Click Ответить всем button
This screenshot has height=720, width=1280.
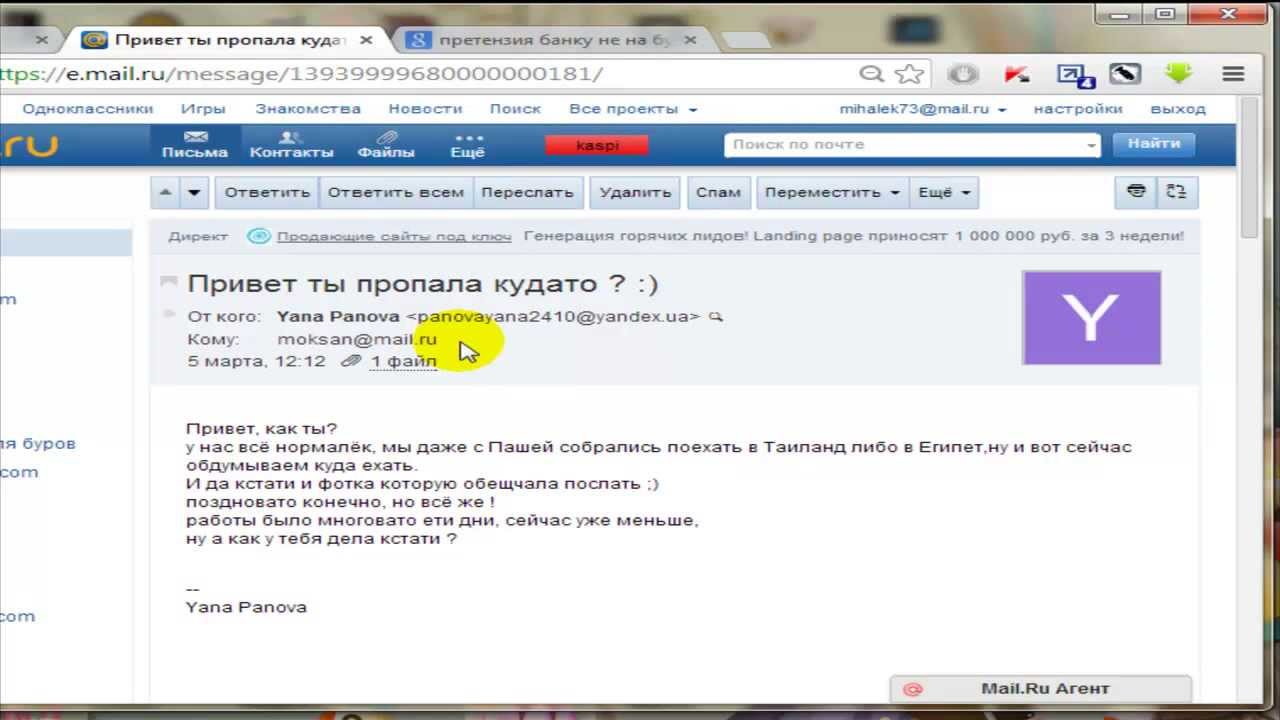[396, 192]
